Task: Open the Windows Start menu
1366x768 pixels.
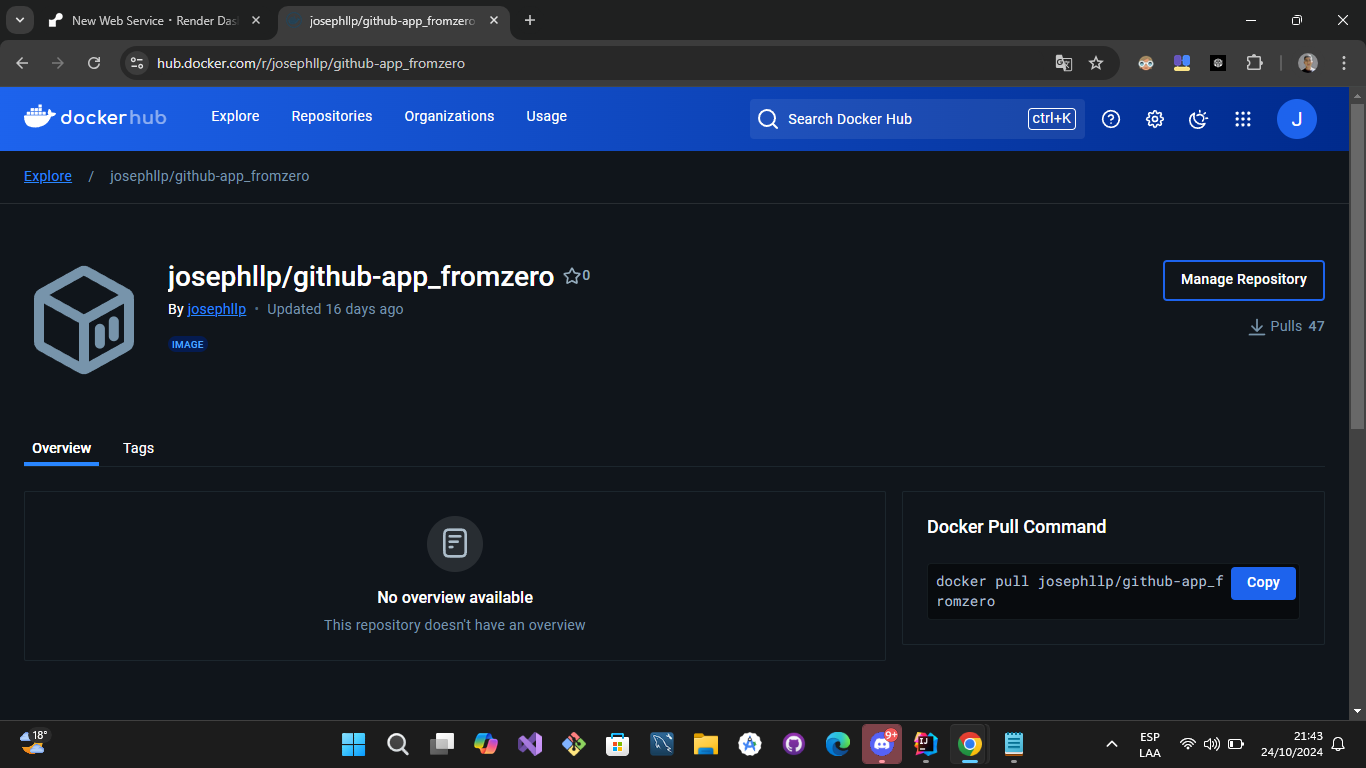Action: [x=353, y=744]
